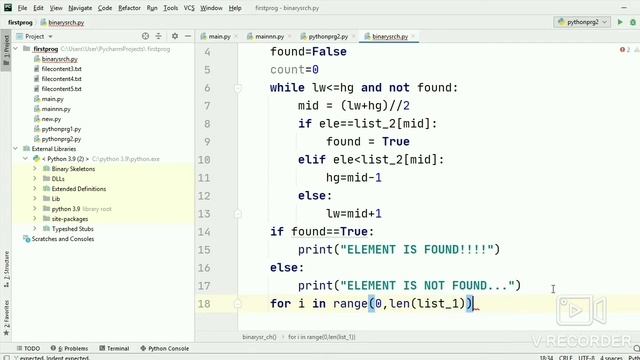Expand the DLLs folder

pyautogui.click(x=35, y=179)
